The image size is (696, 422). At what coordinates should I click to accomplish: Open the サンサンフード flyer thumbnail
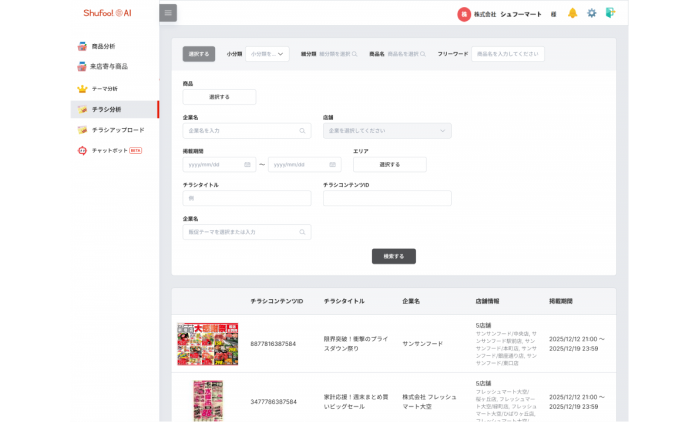pyautogui.click(x=207, y=343)
